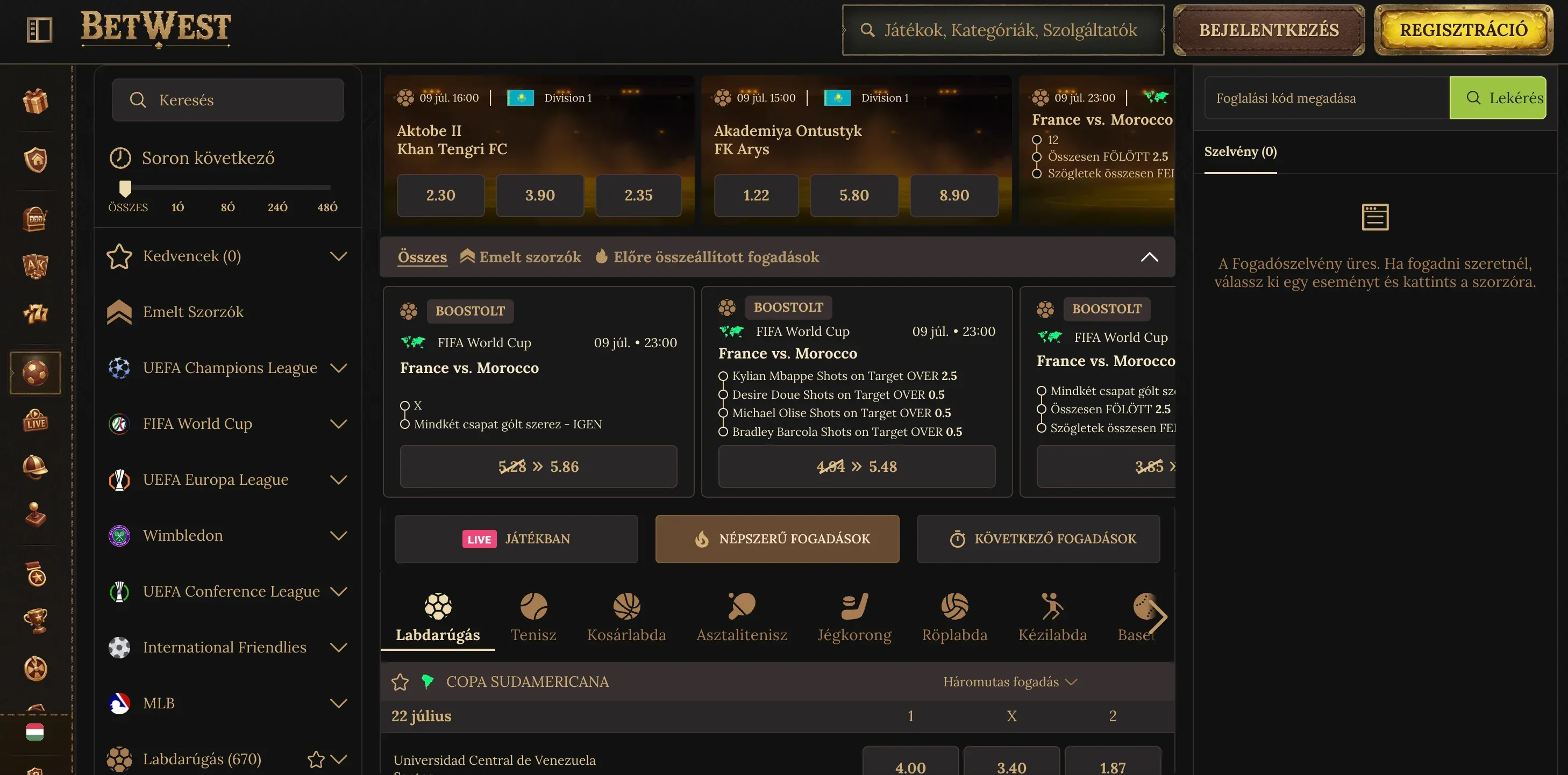
Task: Select the 5.80 draw odds for Akademiya Ontustyk
Action: pos(854,195)
